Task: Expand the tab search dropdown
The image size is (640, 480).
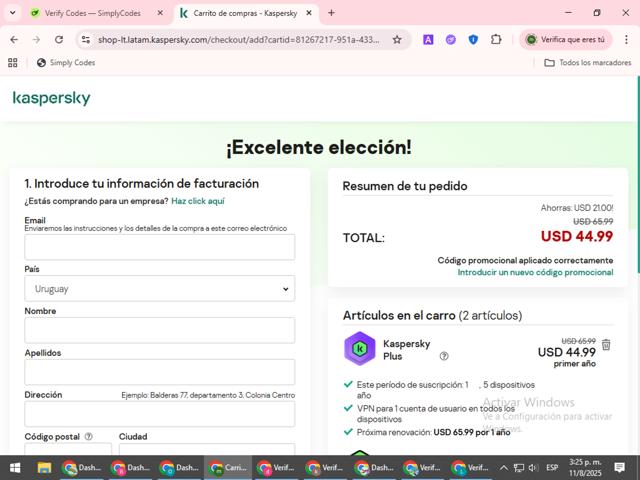Action: click(13, 13)
